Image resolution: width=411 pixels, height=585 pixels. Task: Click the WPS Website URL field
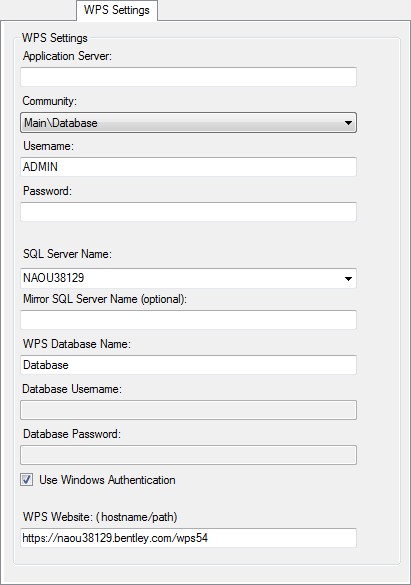point(188,538)
